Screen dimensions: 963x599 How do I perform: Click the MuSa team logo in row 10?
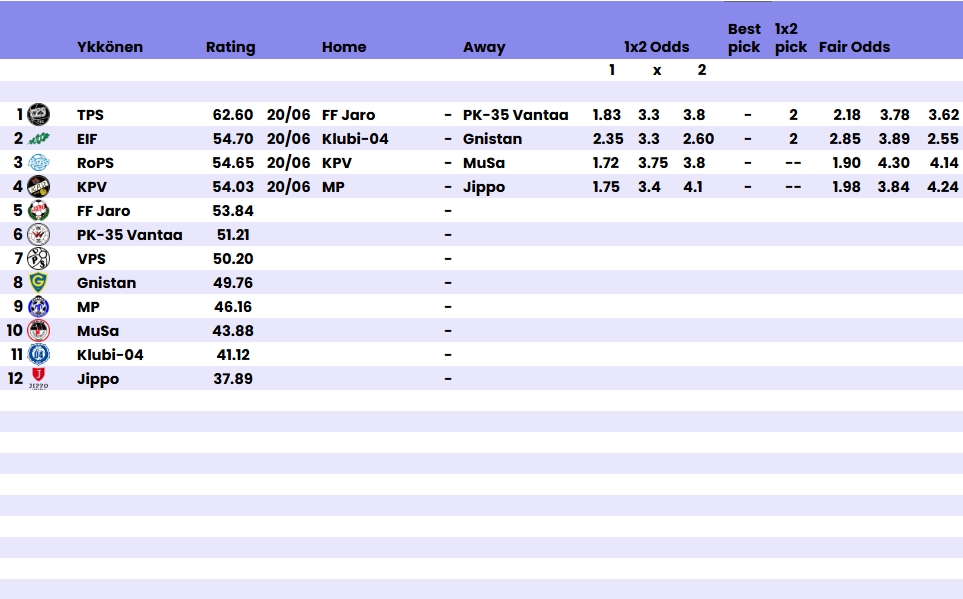click(x=38, y=331)
